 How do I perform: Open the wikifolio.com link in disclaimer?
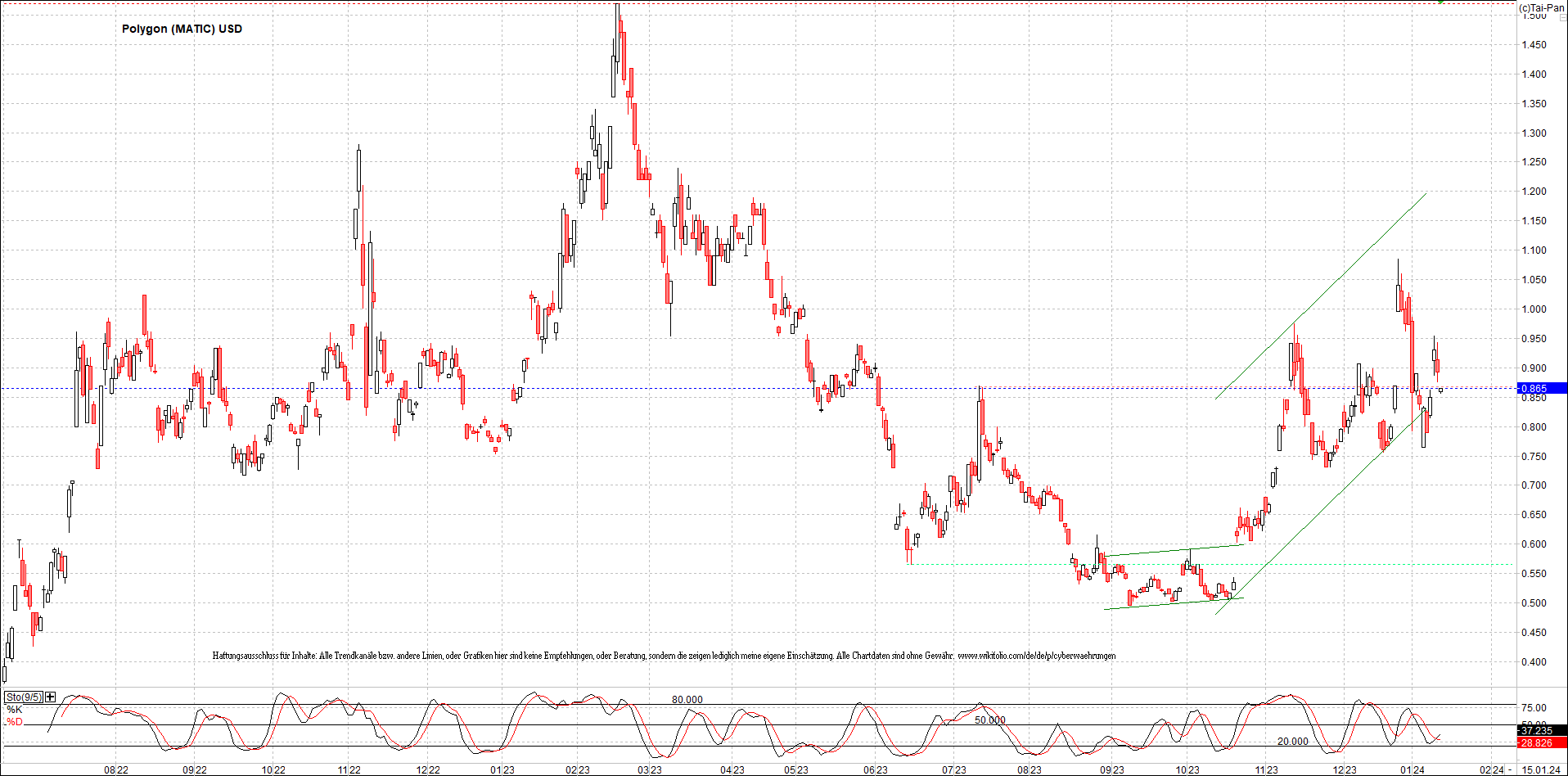coord(1037,656)
